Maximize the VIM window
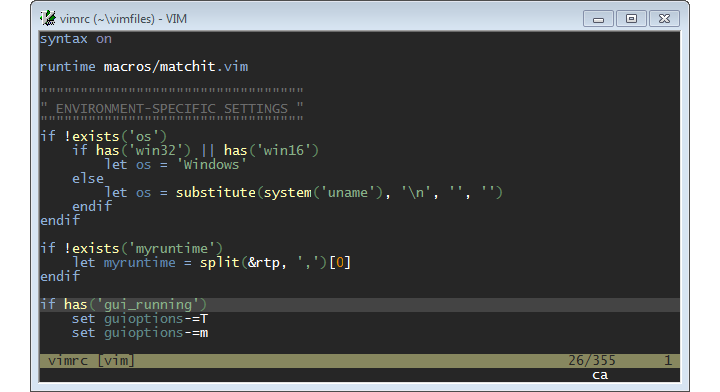The width and height of the screenshot is (720, 392). pyautogui.click(x=631, y=19)
